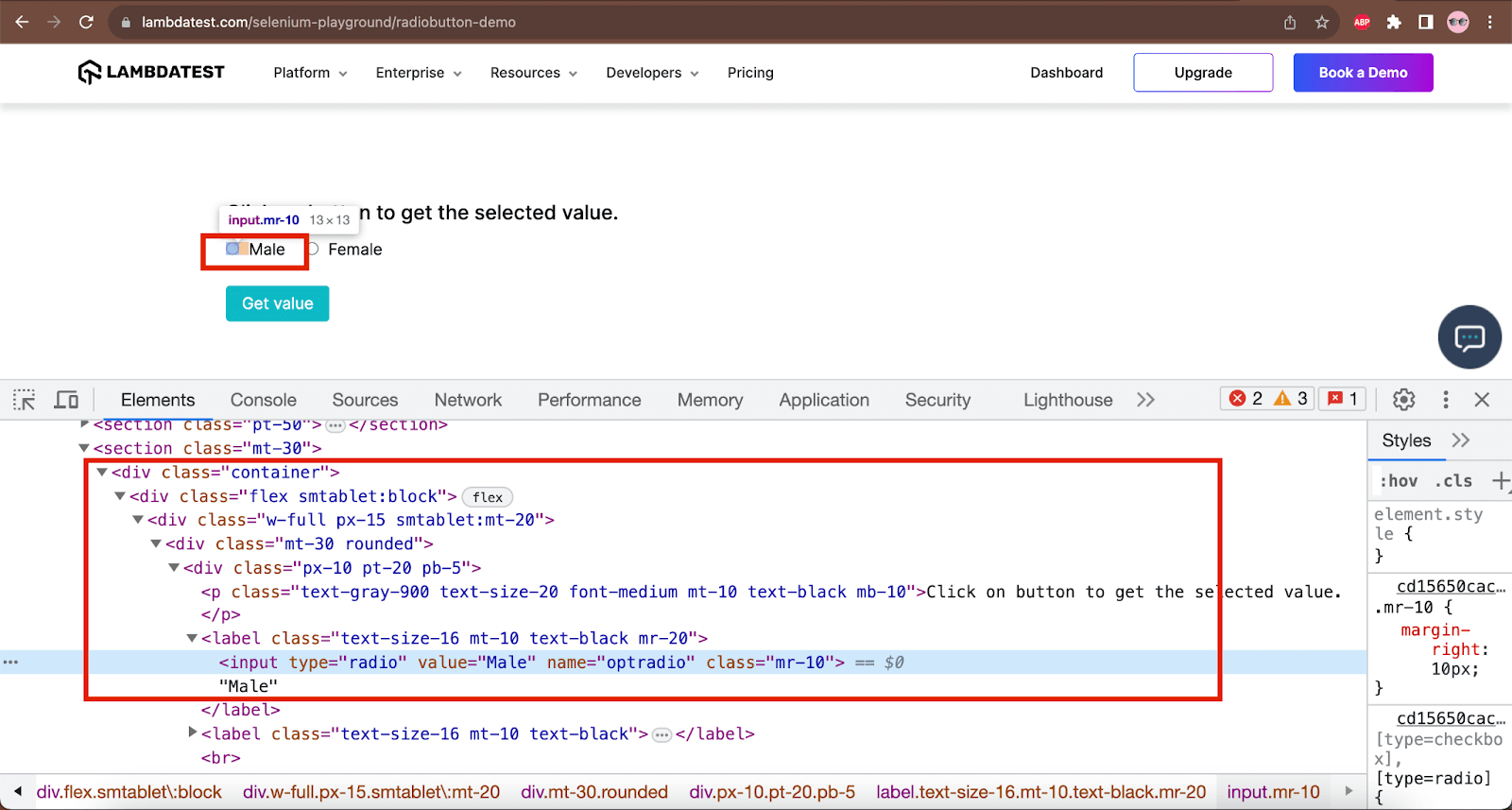
Task: Open the Platform dropdown menu
Action: [x=310, y=73]
